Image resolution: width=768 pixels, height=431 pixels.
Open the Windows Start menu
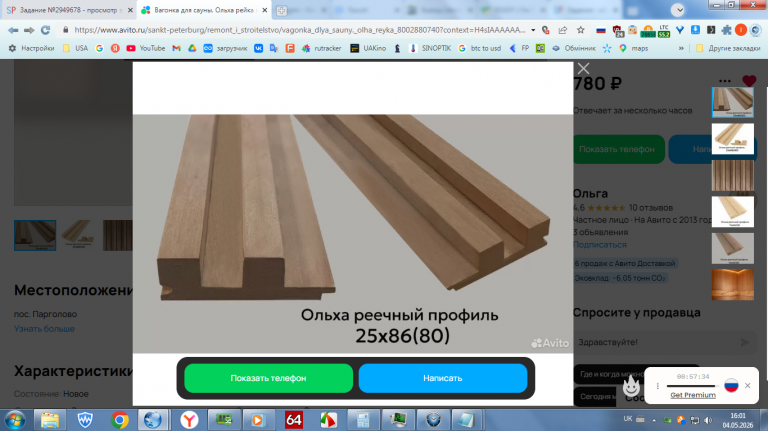click(15, 420)
